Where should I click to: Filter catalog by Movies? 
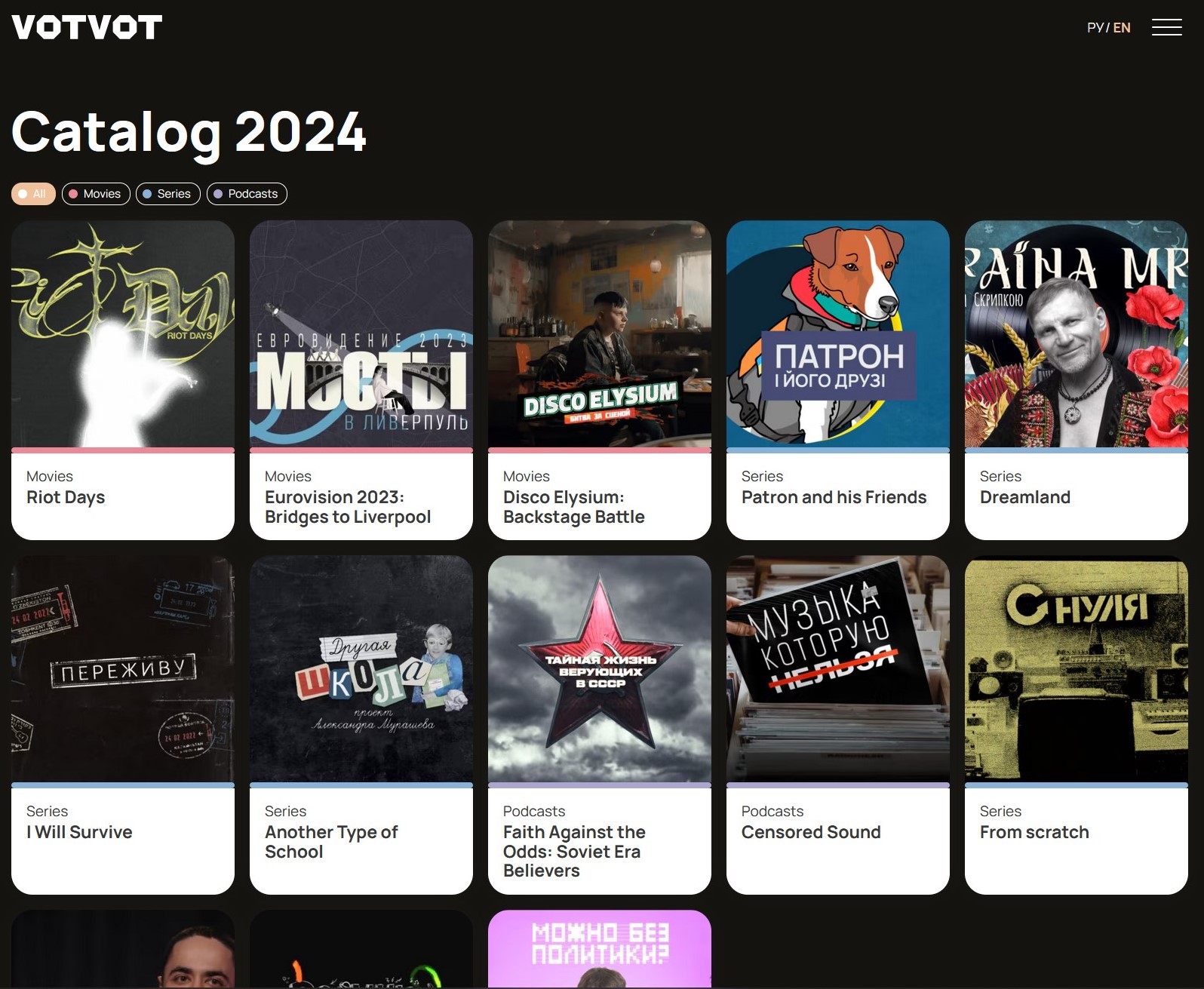96,194
